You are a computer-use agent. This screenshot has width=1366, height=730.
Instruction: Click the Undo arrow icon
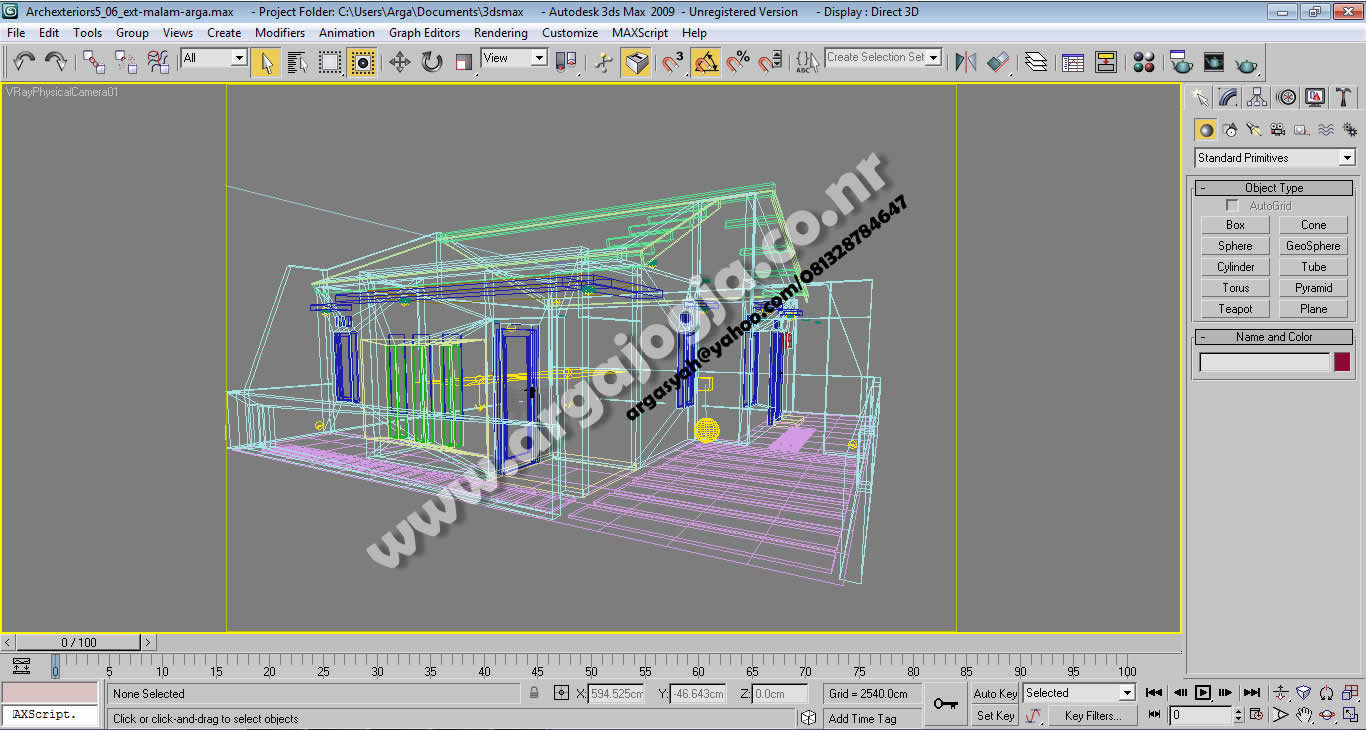[x=24, y=62]
